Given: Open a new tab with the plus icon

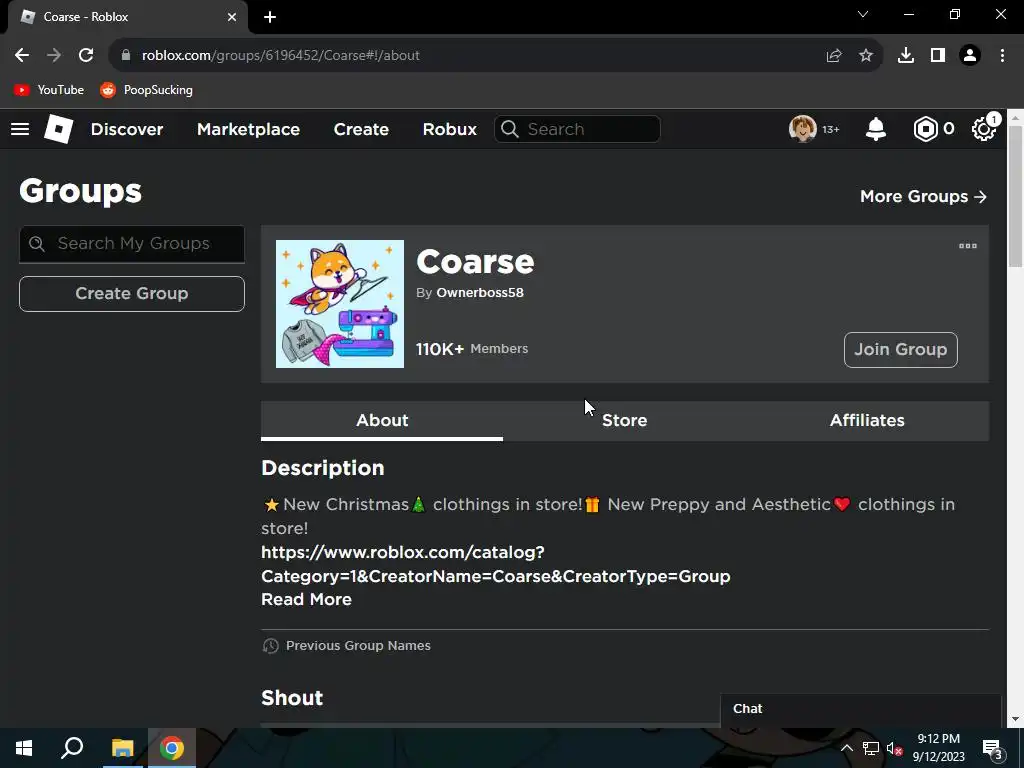Looking at the screenshot, I should click(270, 17).
